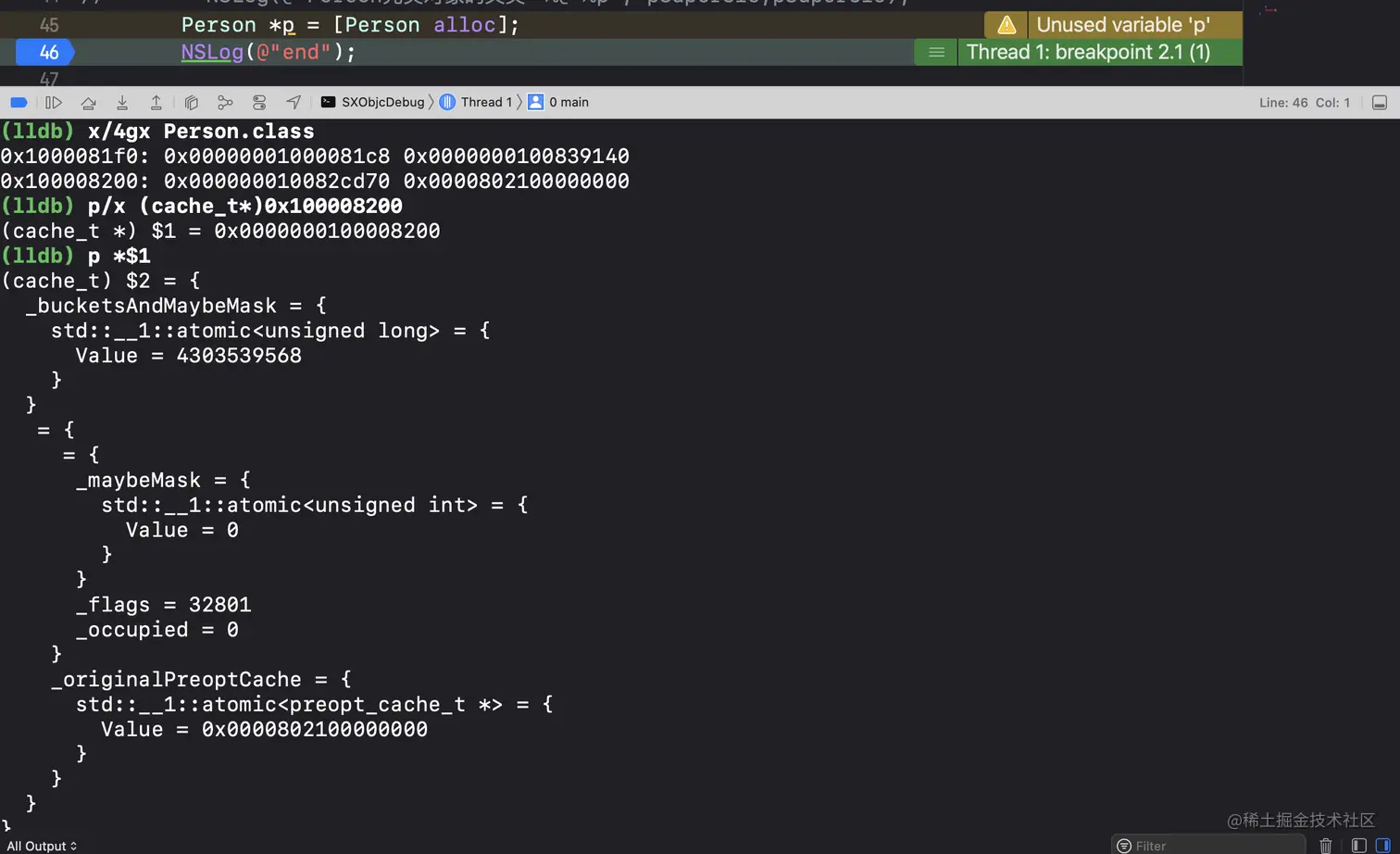Open the Environment Overrides control
Screen dimensions: 1400x854
click(x=259, y=103)
